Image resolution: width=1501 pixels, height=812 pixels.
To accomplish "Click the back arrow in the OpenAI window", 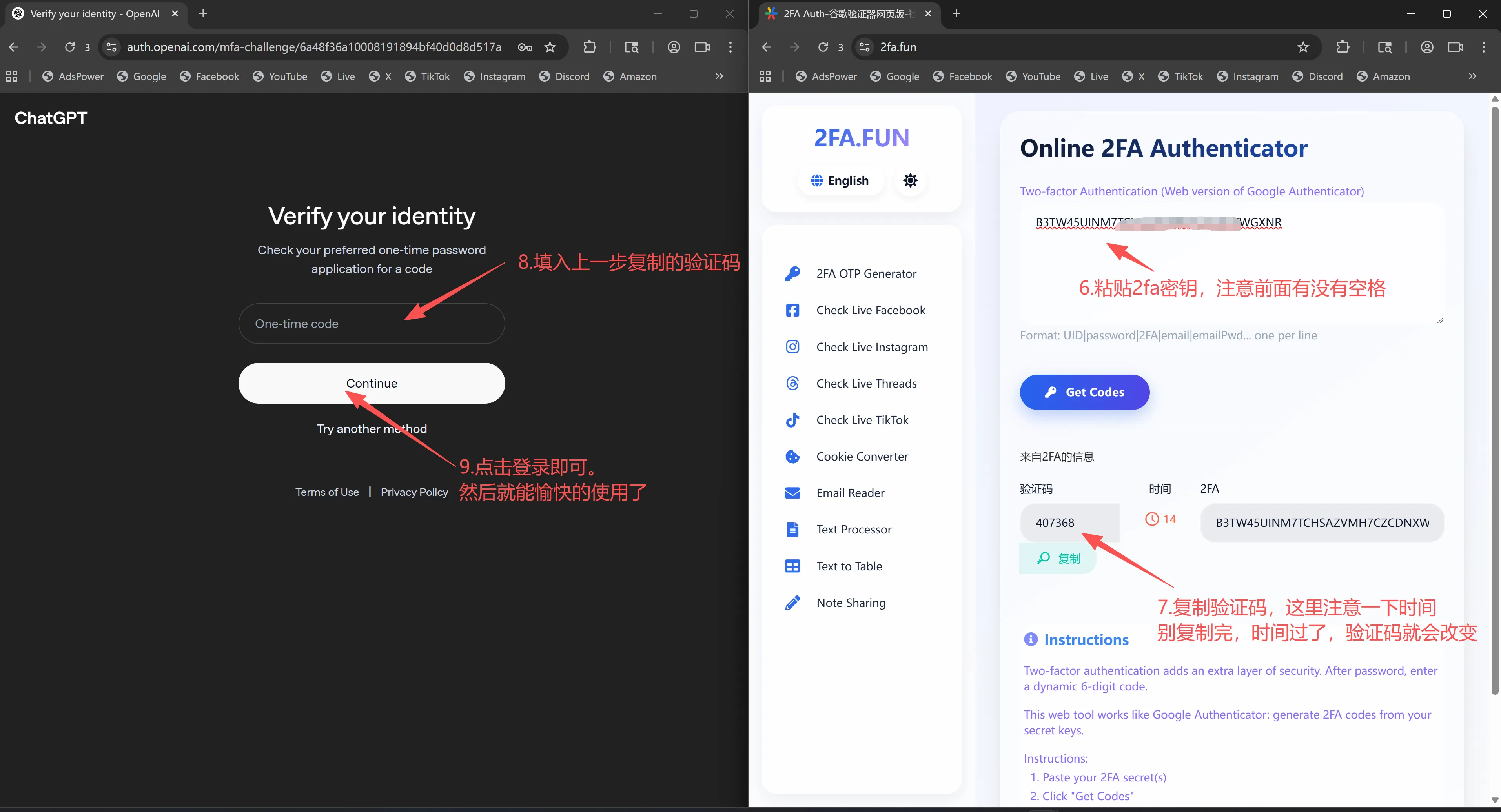I will 13,47.
